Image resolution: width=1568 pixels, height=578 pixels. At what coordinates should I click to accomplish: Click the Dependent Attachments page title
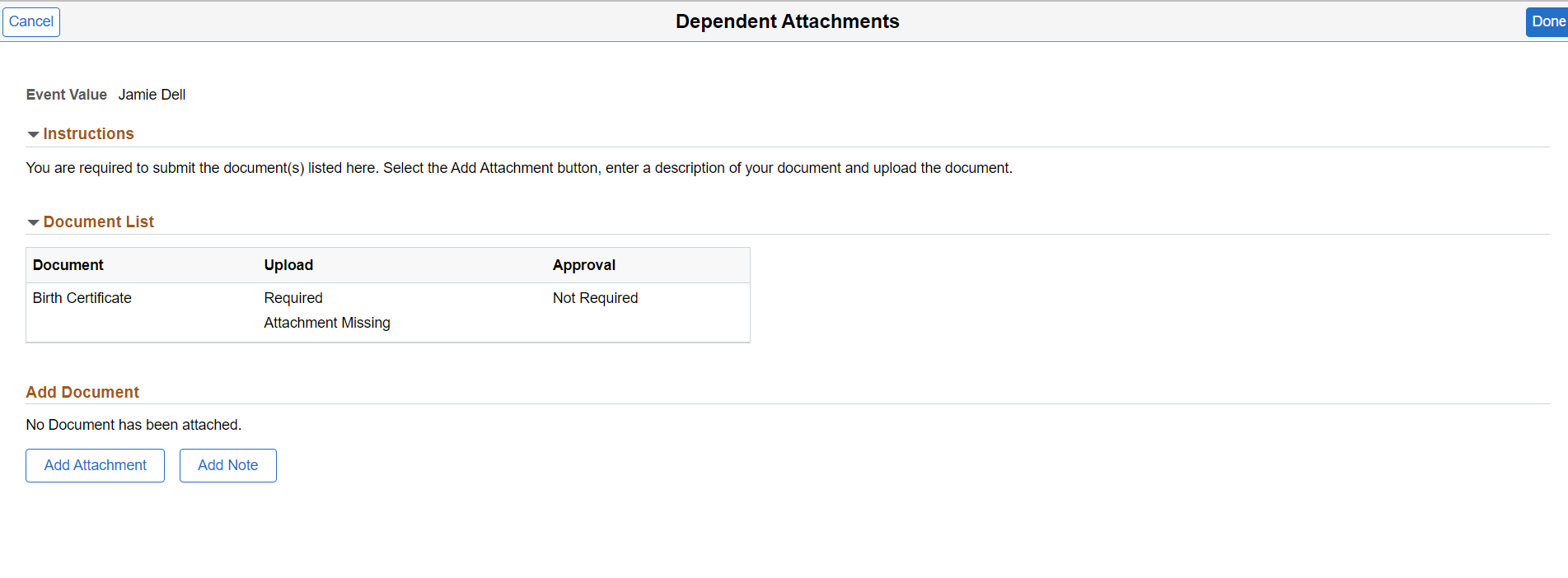point(787,21)
